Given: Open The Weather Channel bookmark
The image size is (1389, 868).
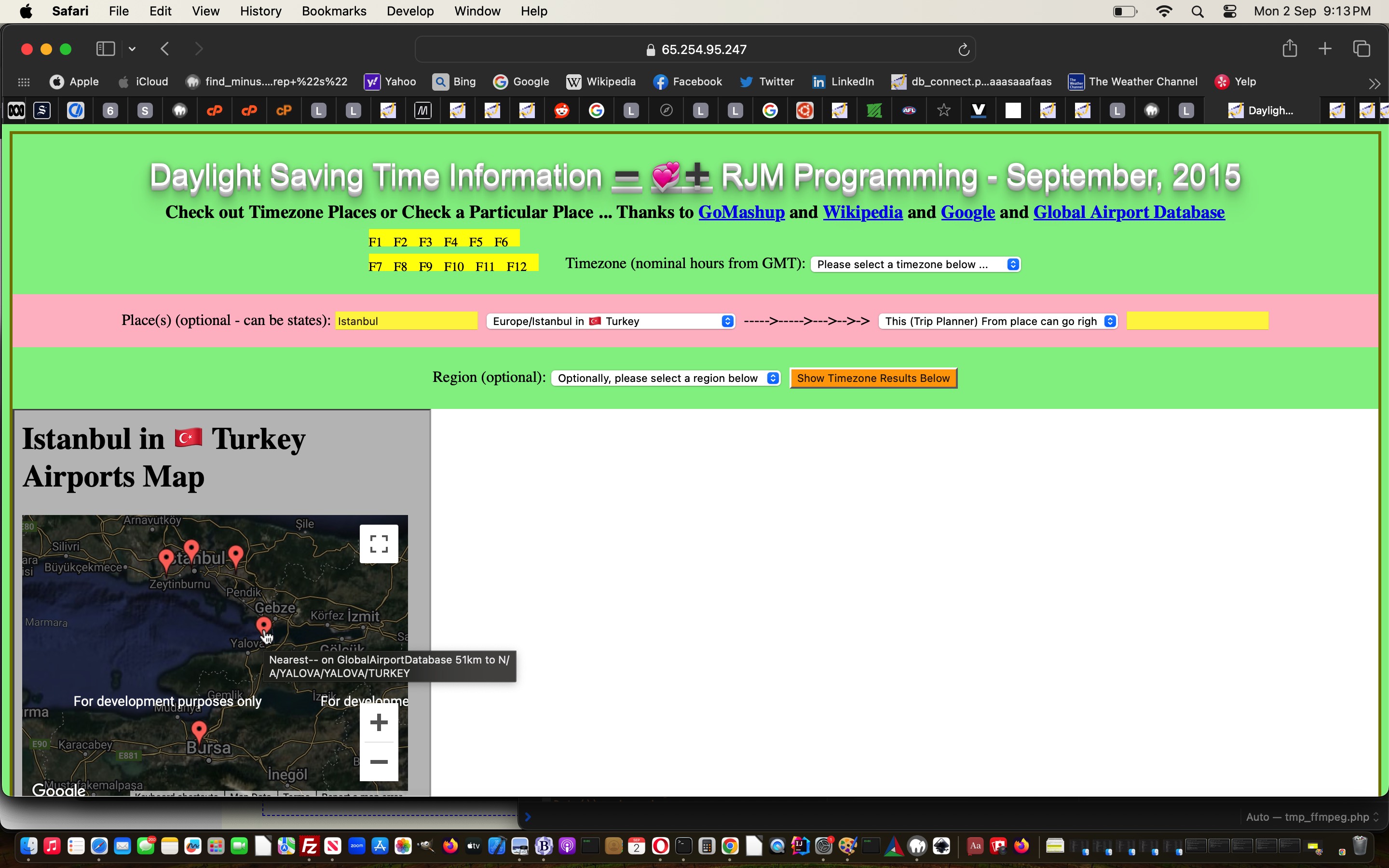Looking at the screenshot, I should point(1132,82).
